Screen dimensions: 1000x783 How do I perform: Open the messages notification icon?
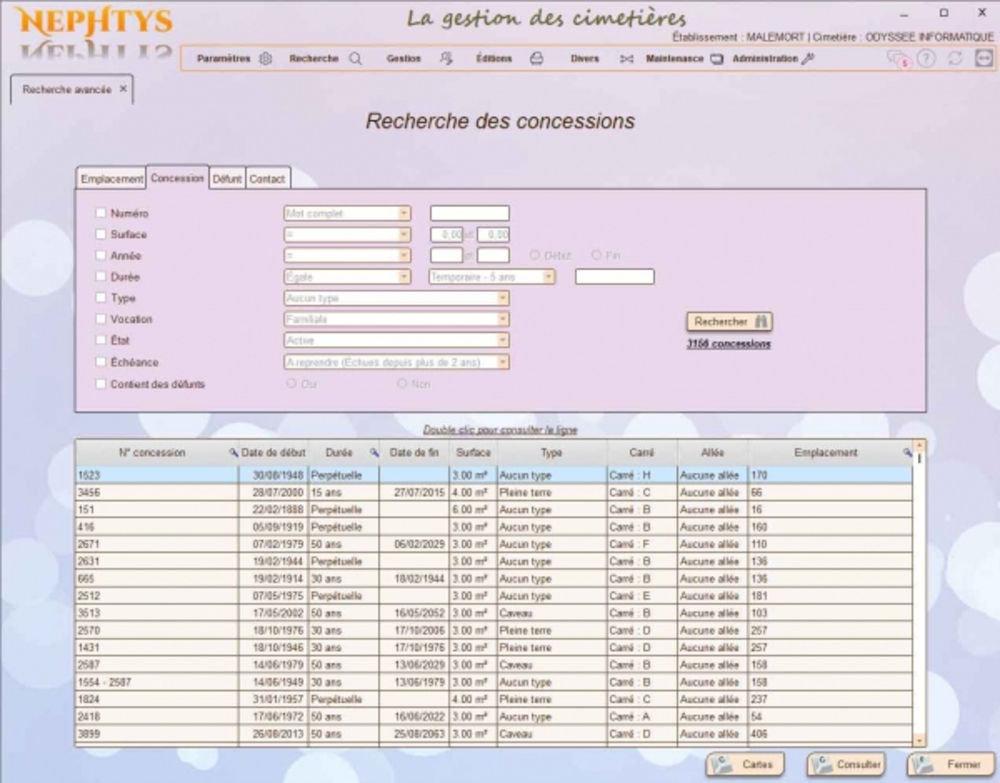click(x=898, y=59)
